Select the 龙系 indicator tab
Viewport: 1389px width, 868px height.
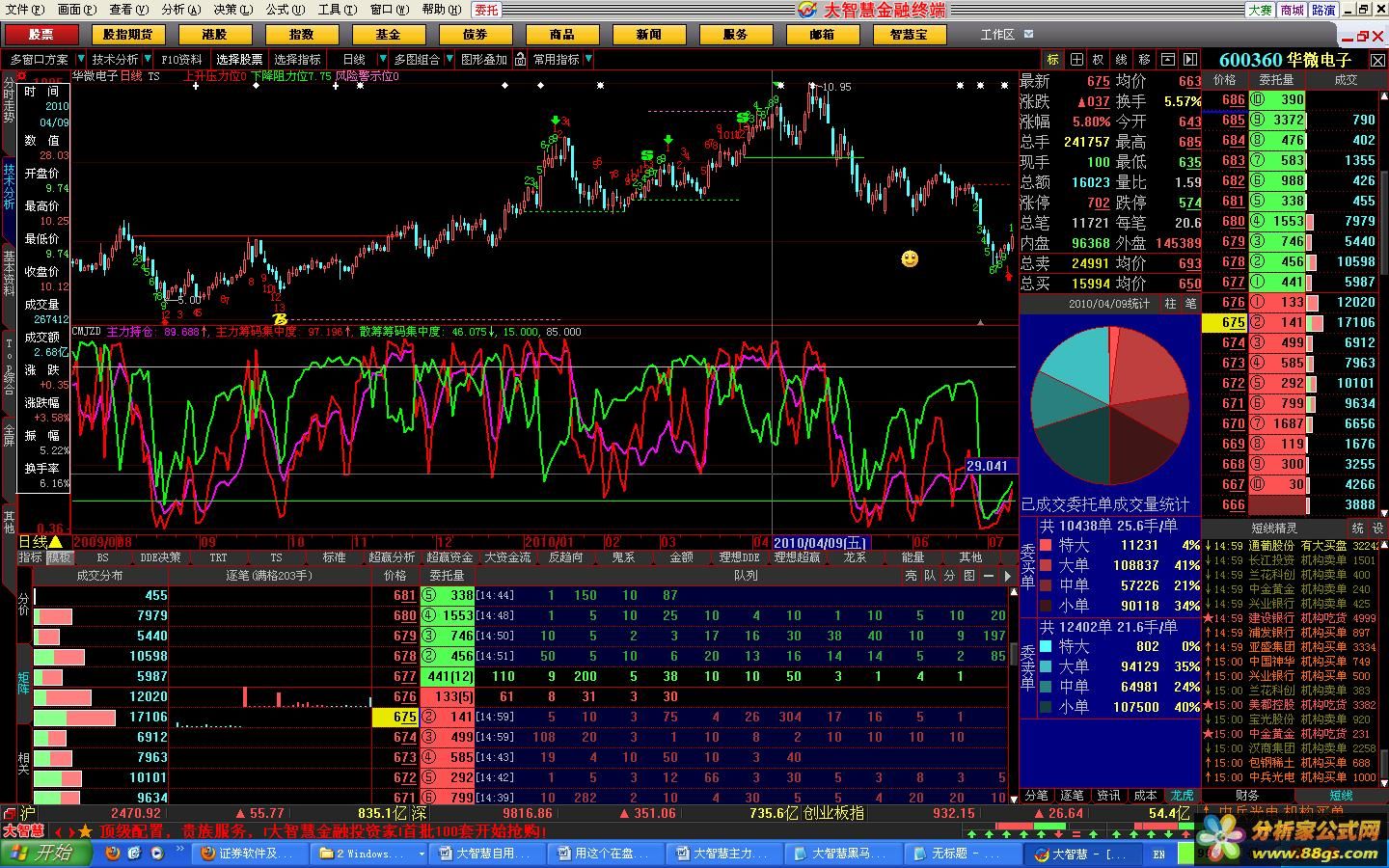[x=855, y=557]
